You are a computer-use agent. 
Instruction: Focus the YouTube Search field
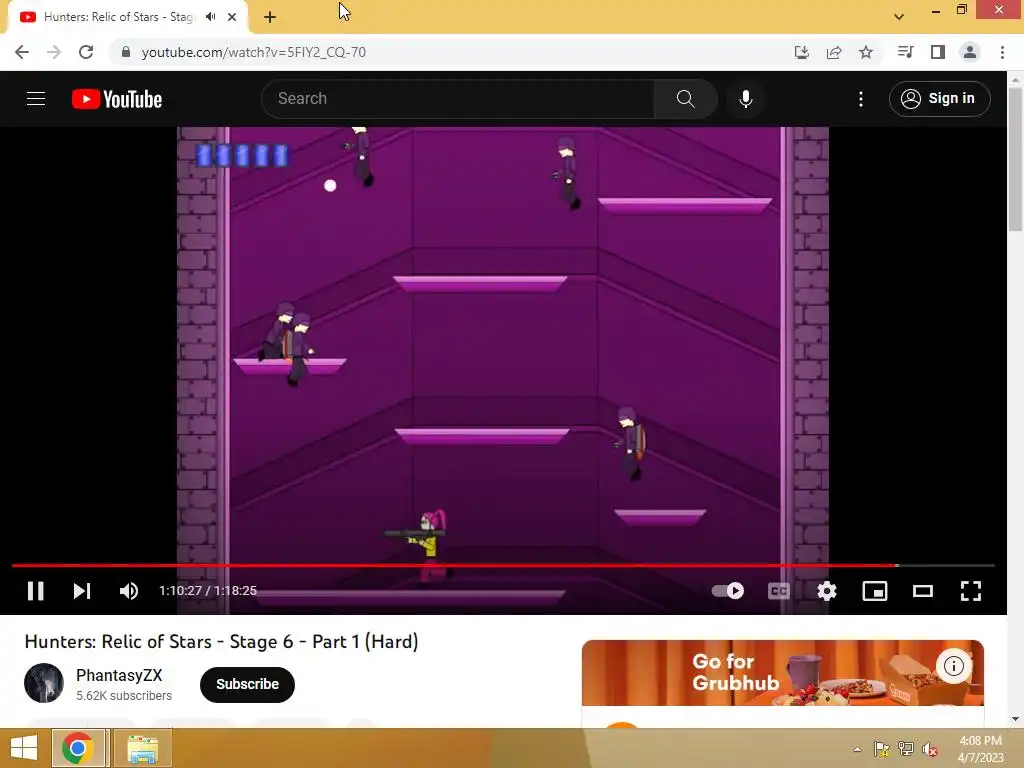tap(457, 99)
